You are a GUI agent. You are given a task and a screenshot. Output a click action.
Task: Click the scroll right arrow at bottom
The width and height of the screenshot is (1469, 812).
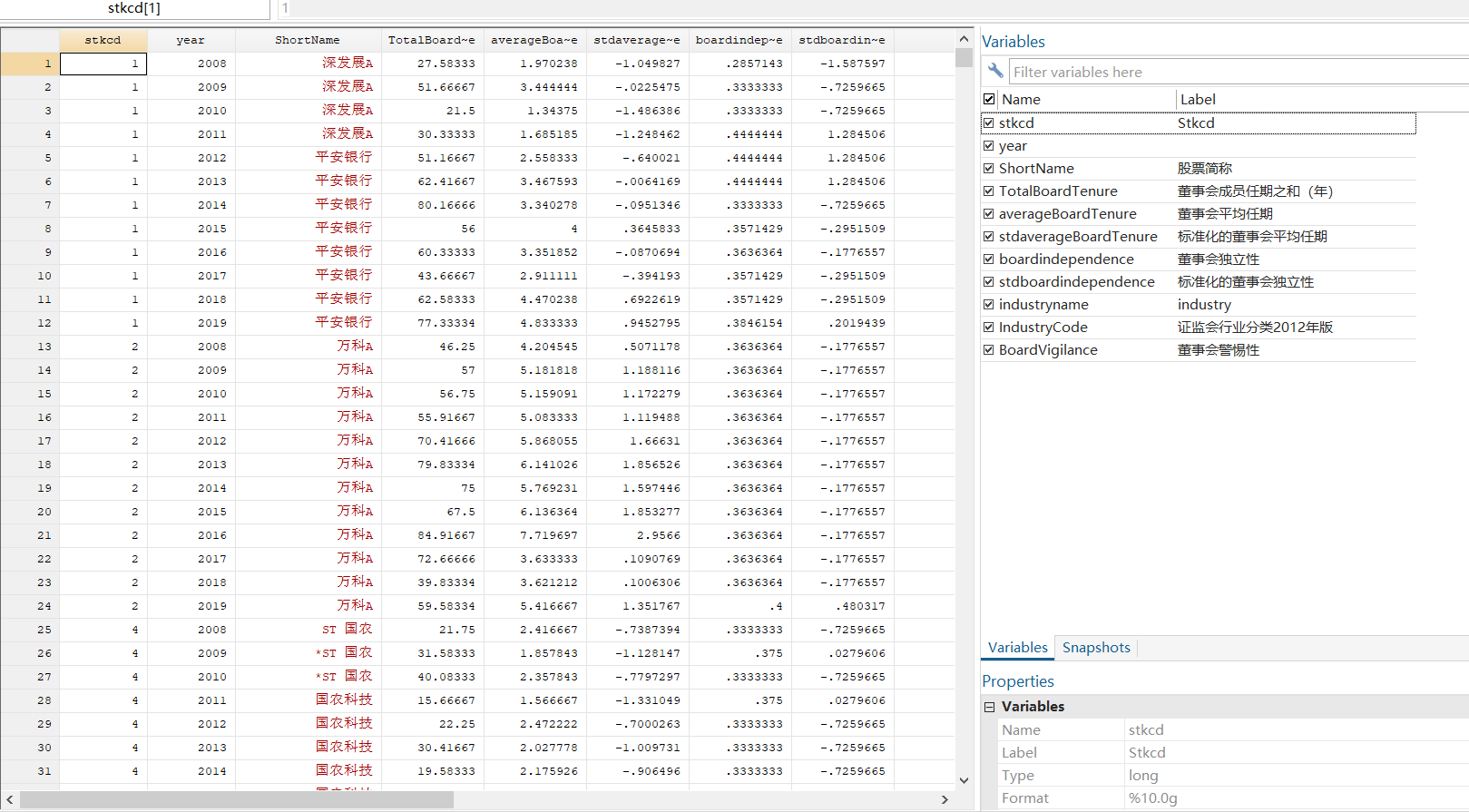click(945, 799)
